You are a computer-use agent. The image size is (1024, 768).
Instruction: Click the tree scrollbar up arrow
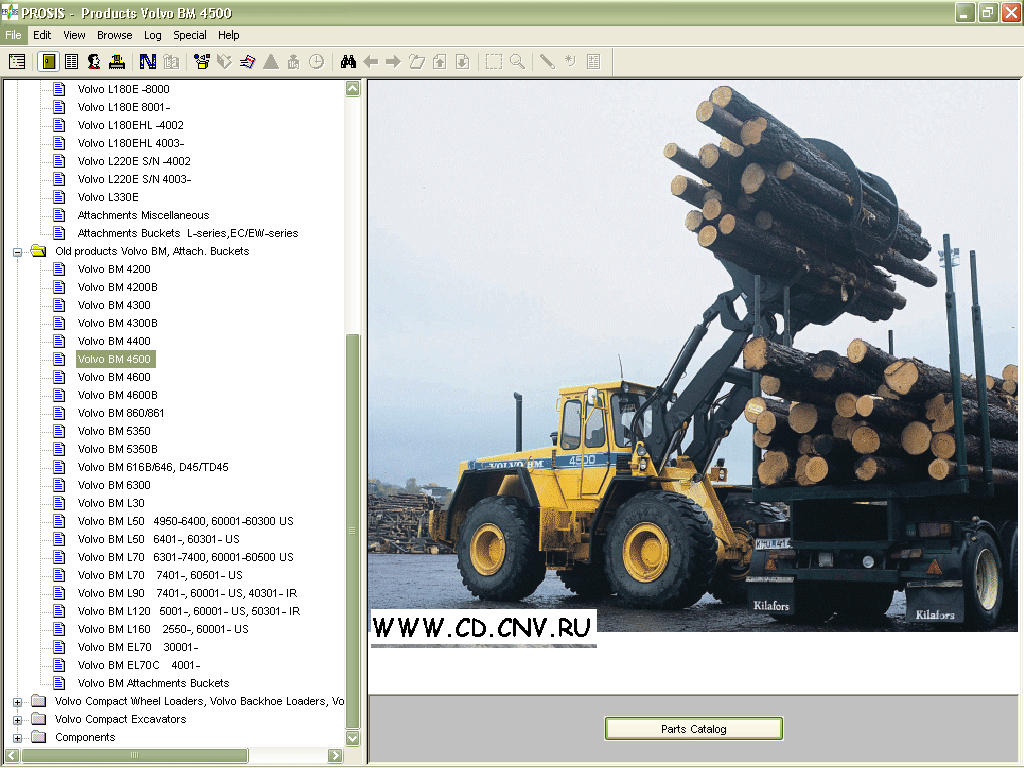tap(353, 88)
